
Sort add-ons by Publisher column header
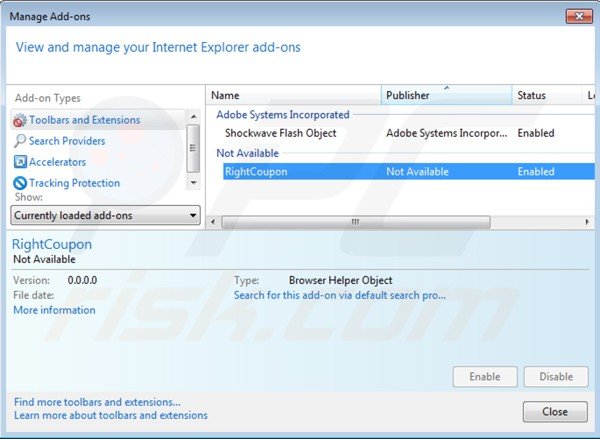click(x=447, y=95)
